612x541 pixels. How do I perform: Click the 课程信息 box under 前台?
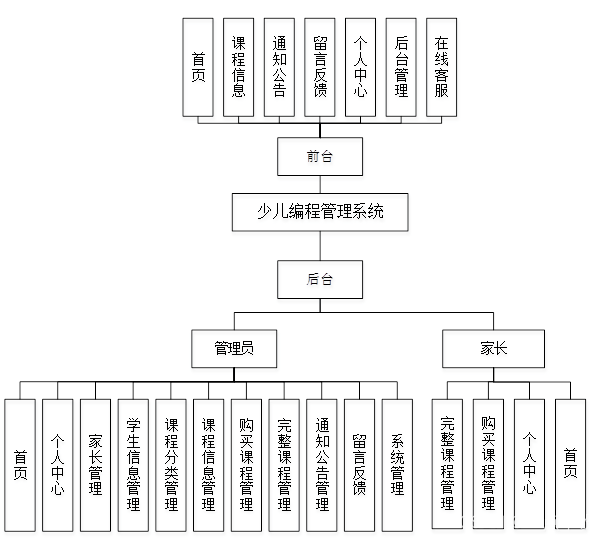(238, 67)
